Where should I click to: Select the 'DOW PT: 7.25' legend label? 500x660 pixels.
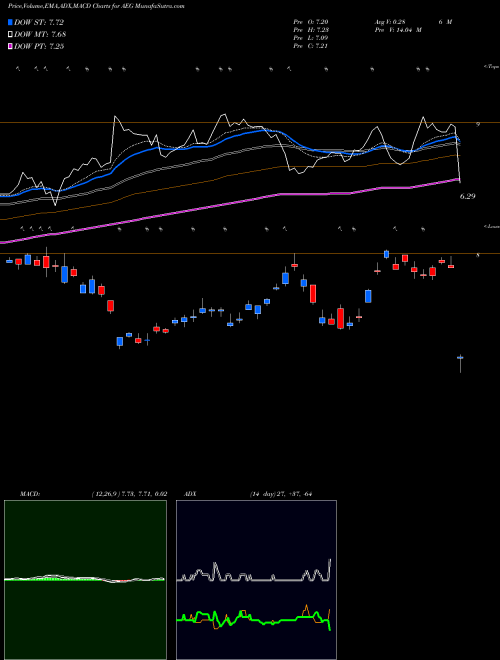(39, 46)
